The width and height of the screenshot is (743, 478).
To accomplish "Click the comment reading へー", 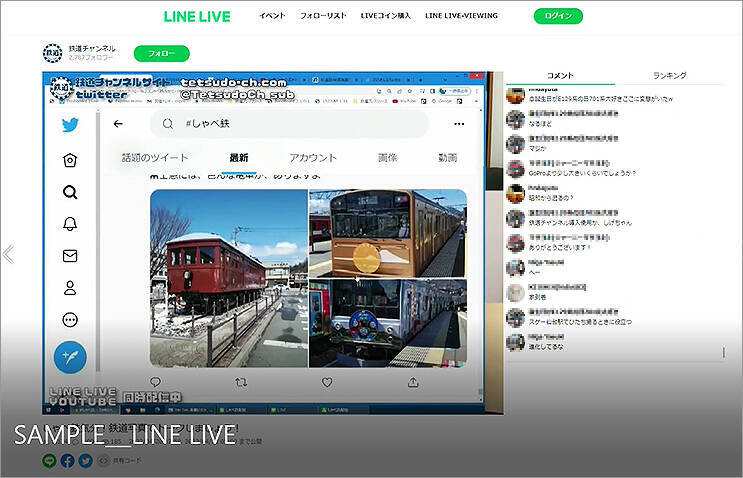I will pyautogui.click(x=534, y=272).
